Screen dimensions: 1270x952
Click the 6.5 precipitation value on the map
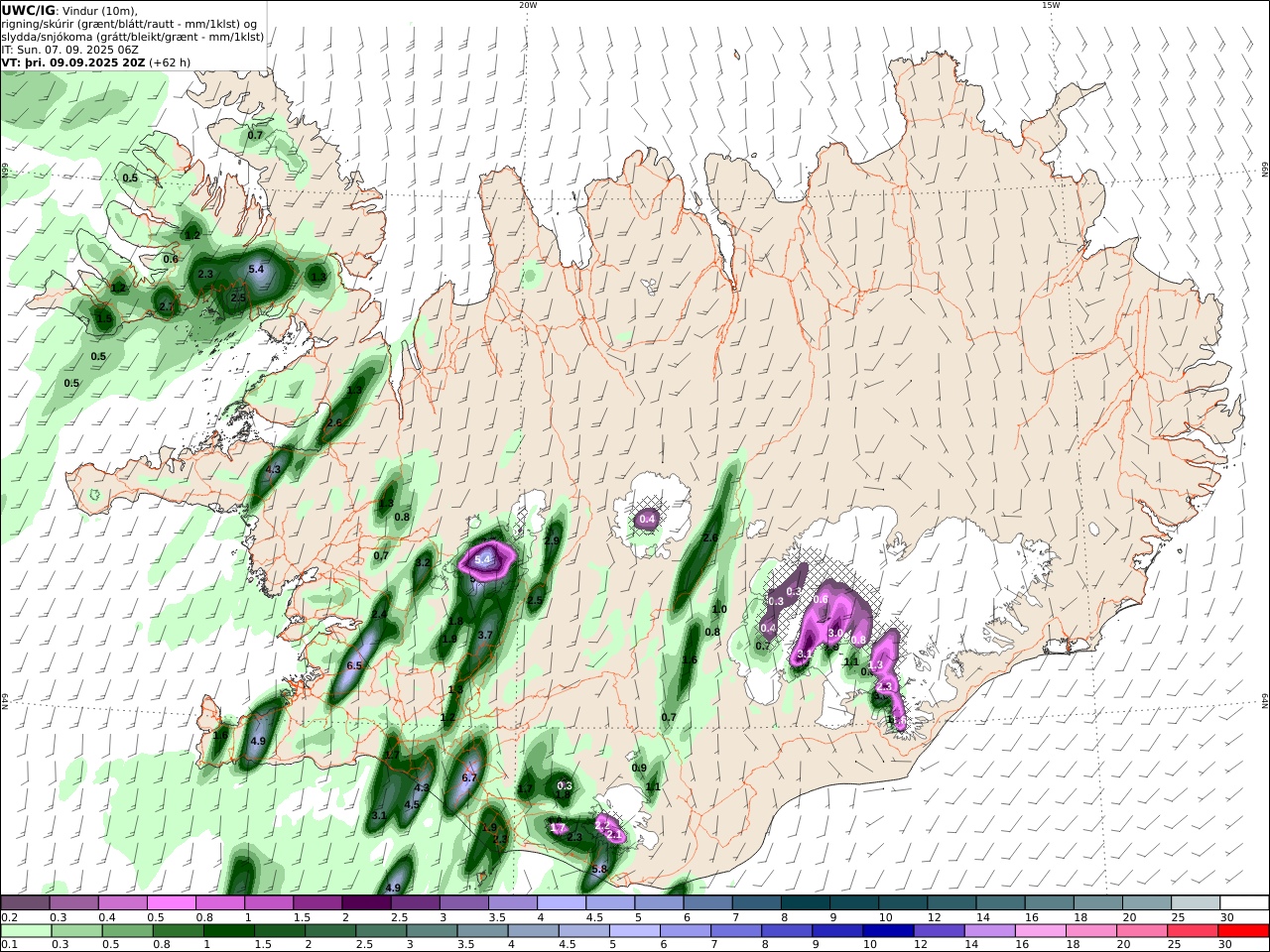coord(354,665)
